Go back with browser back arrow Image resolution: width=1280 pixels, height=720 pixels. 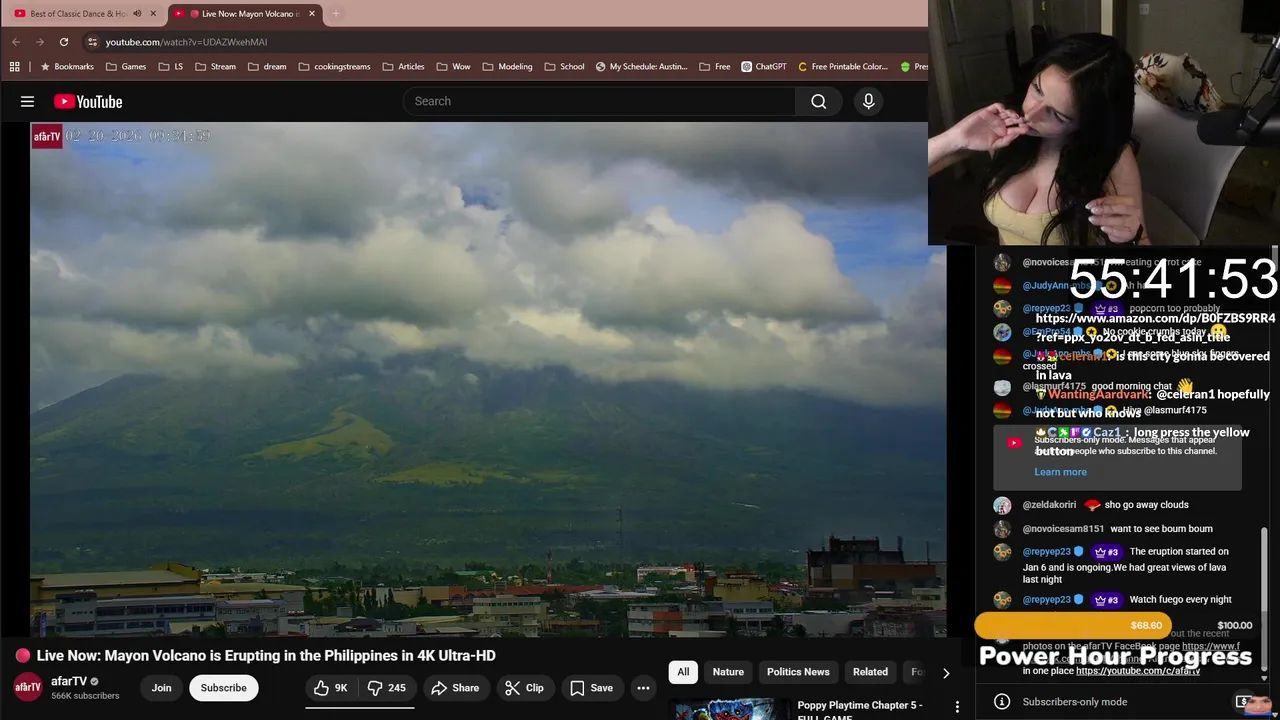[x=15, y=42]
